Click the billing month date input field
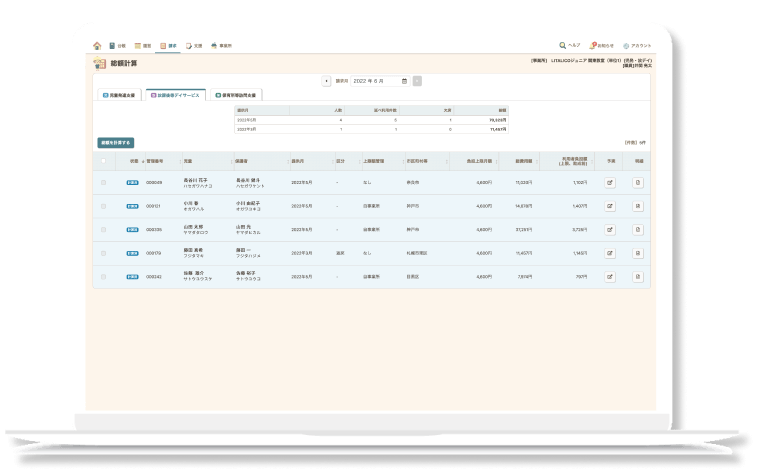The image size is (760, 470). pos(373,80)
